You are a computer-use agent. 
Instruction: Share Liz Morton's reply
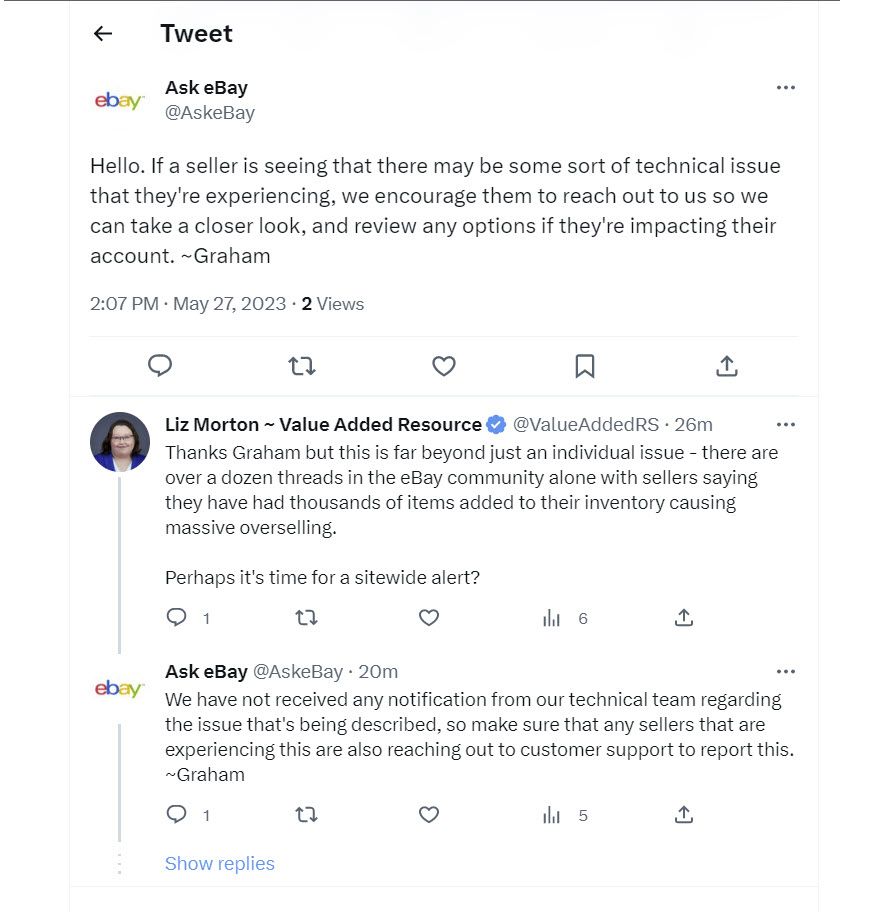pyautogui.click(x=684, y=617)
